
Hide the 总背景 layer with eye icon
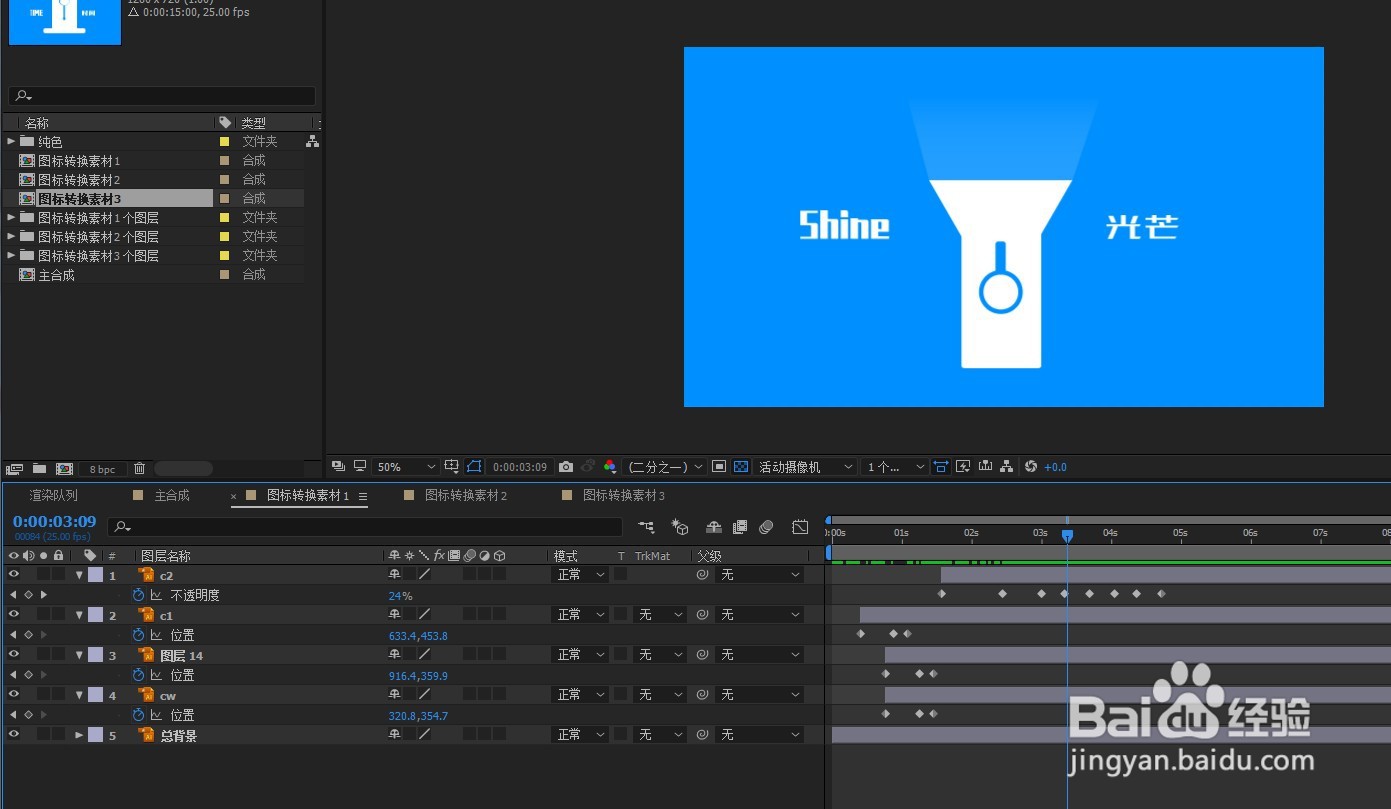pyautogui.click(x=14, y=734)
